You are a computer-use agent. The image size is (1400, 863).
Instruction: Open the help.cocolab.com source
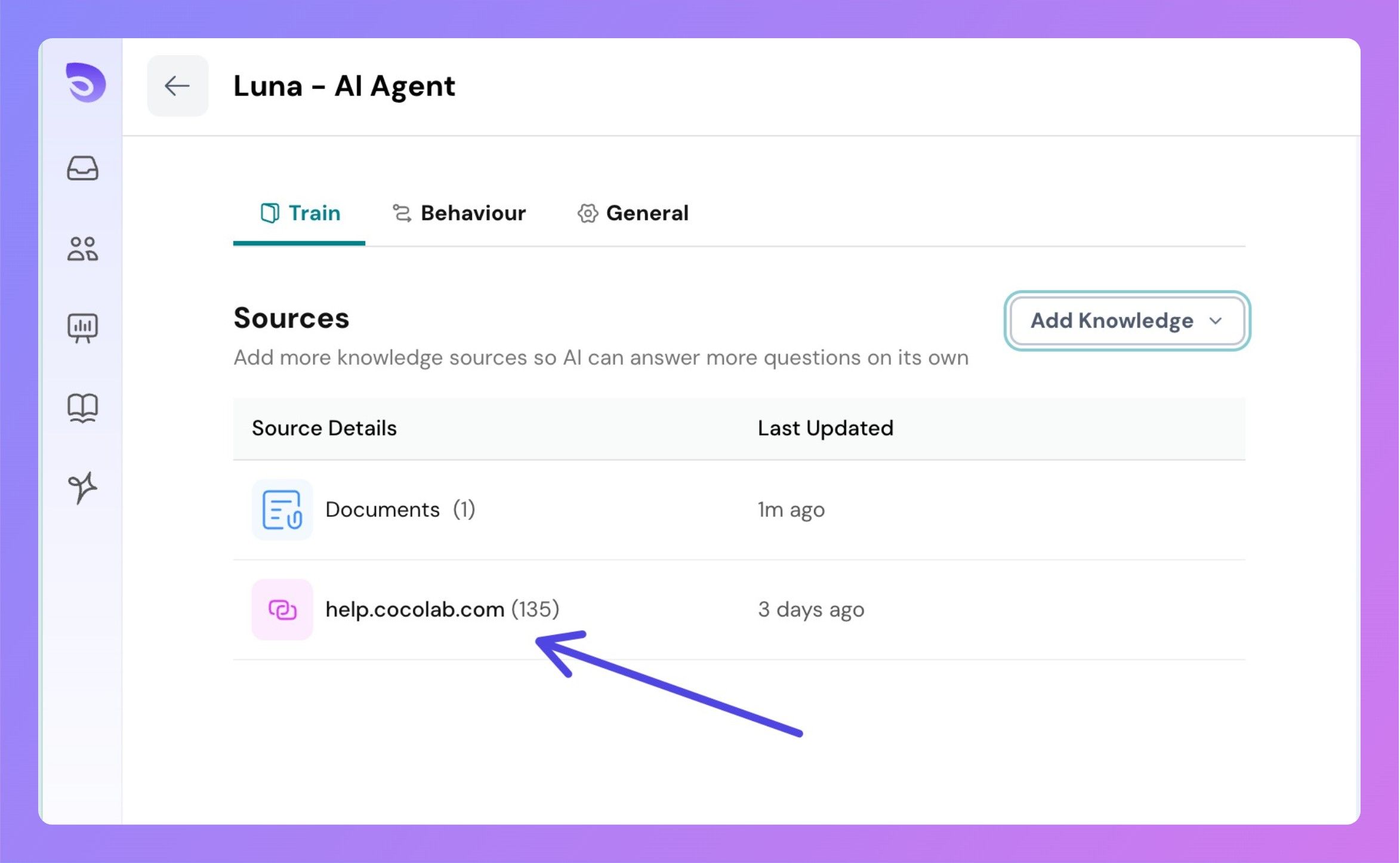pyautogui.click(x=415, y=609)
